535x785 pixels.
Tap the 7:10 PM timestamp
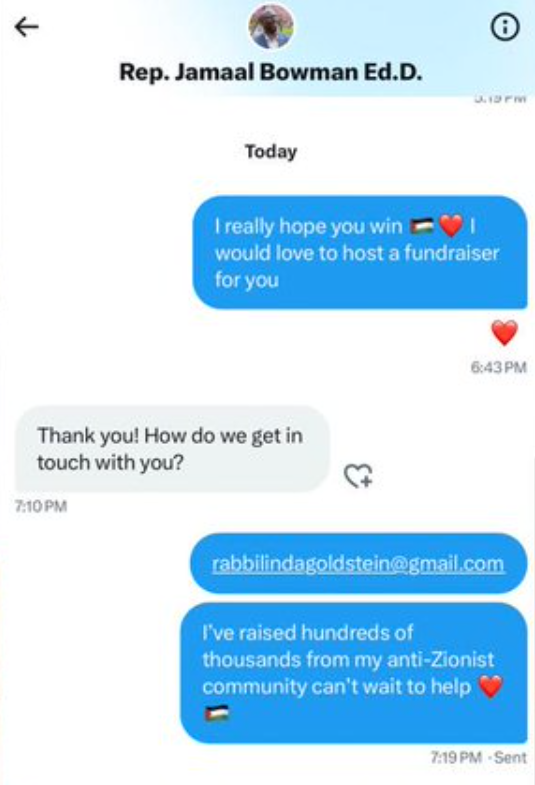coord(41,506)
